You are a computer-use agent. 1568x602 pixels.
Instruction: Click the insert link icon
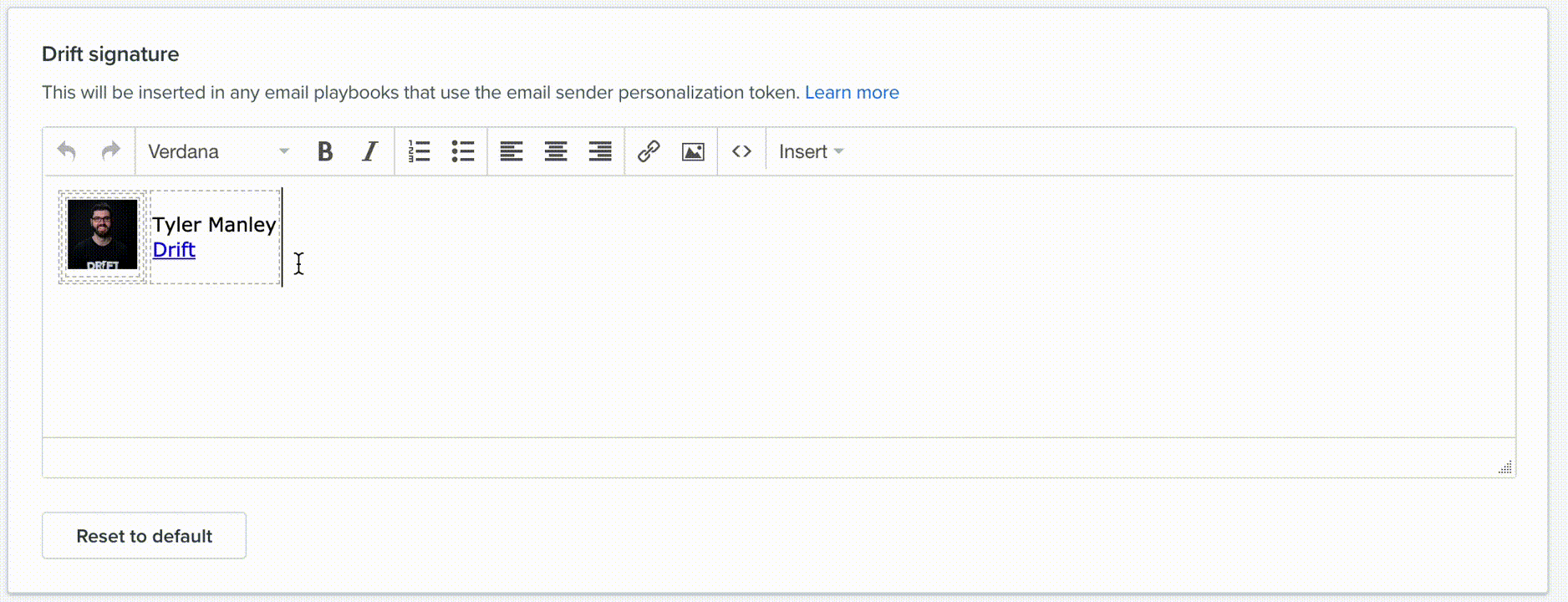pyautogui.click(x=649, y=151)
